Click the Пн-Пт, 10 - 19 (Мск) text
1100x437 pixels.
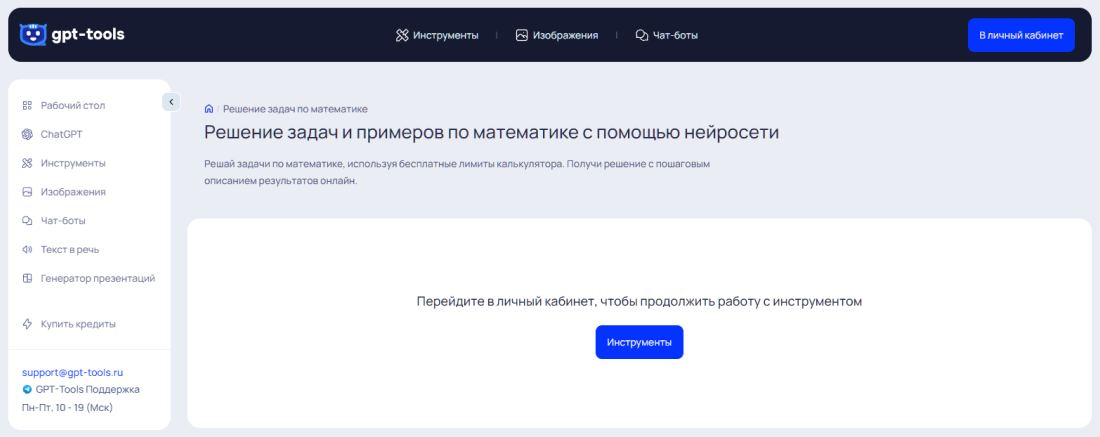point(67,408)
